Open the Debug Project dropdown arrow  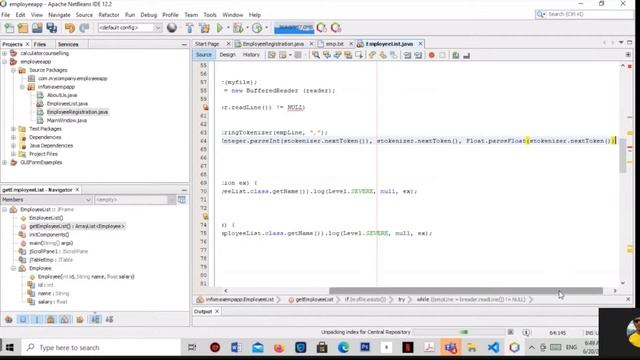[247, 28]
